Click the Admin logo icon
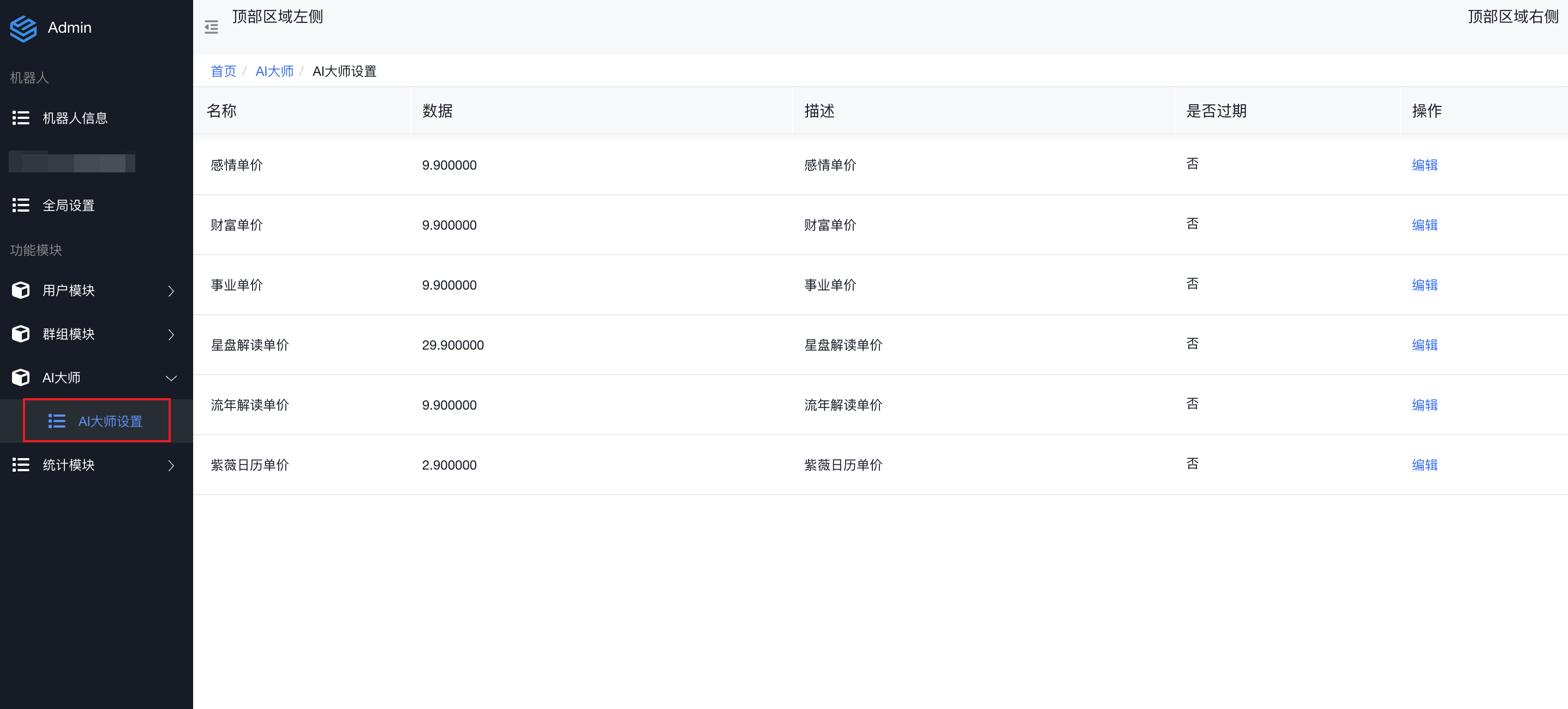Image resolution: width=1568 pixels, height=709 pixels. point(23,28)
